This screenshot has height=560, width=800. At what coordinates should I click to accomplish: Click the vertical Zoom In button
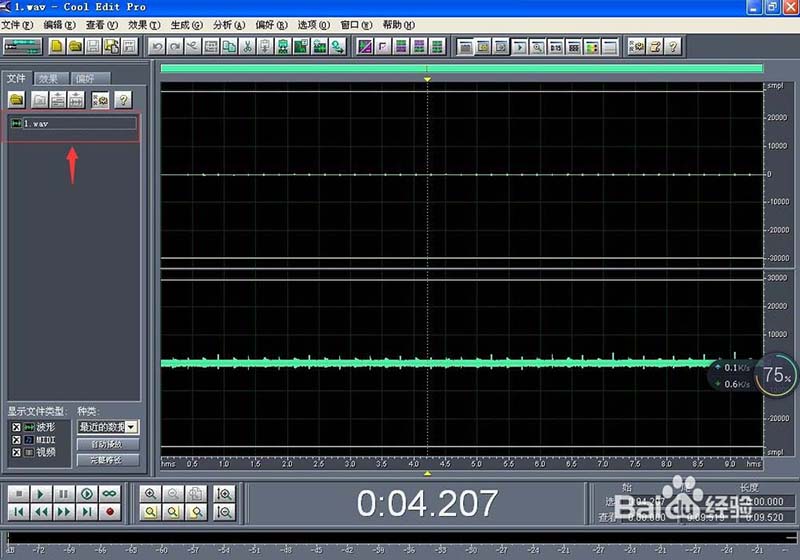click(224, 494)
